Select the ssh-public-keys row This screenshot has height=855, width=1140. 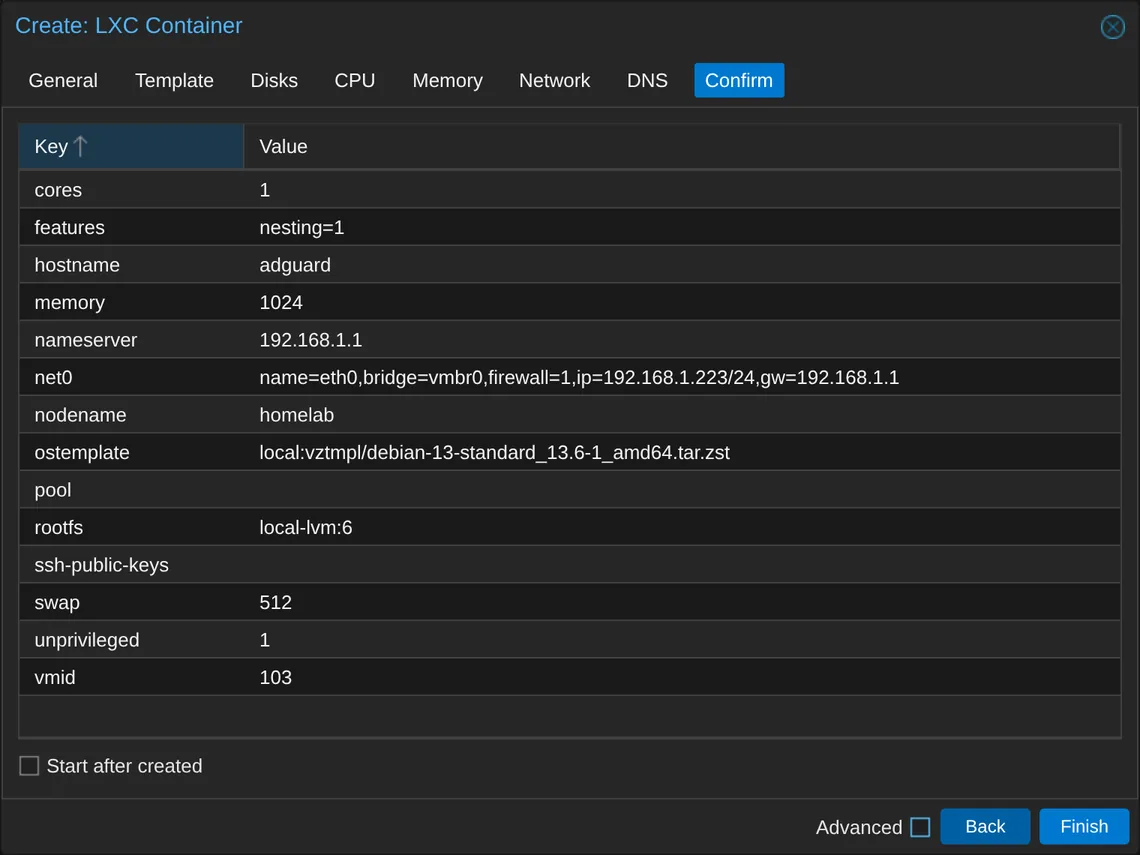click(x=569, y=565)
